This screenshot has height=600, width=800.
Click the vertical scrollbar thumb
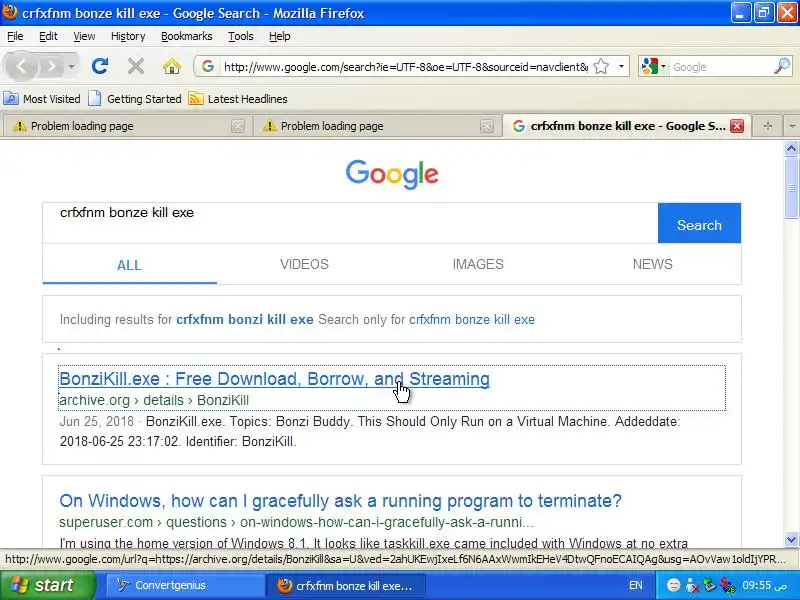(791, 187)
